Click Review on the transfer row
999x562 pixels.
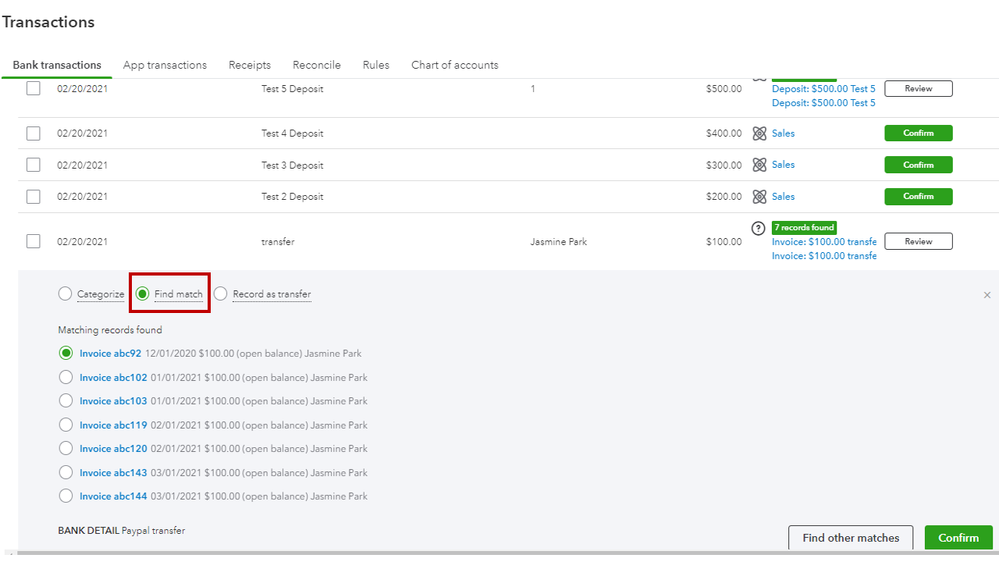tap(918, 241)
